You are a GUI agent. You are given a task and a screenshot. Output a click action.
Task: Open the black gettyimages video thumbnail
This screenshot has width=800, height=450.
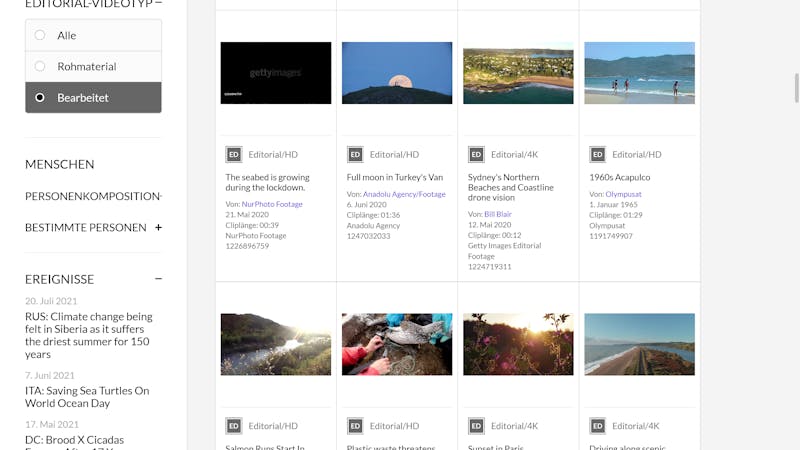276,73
